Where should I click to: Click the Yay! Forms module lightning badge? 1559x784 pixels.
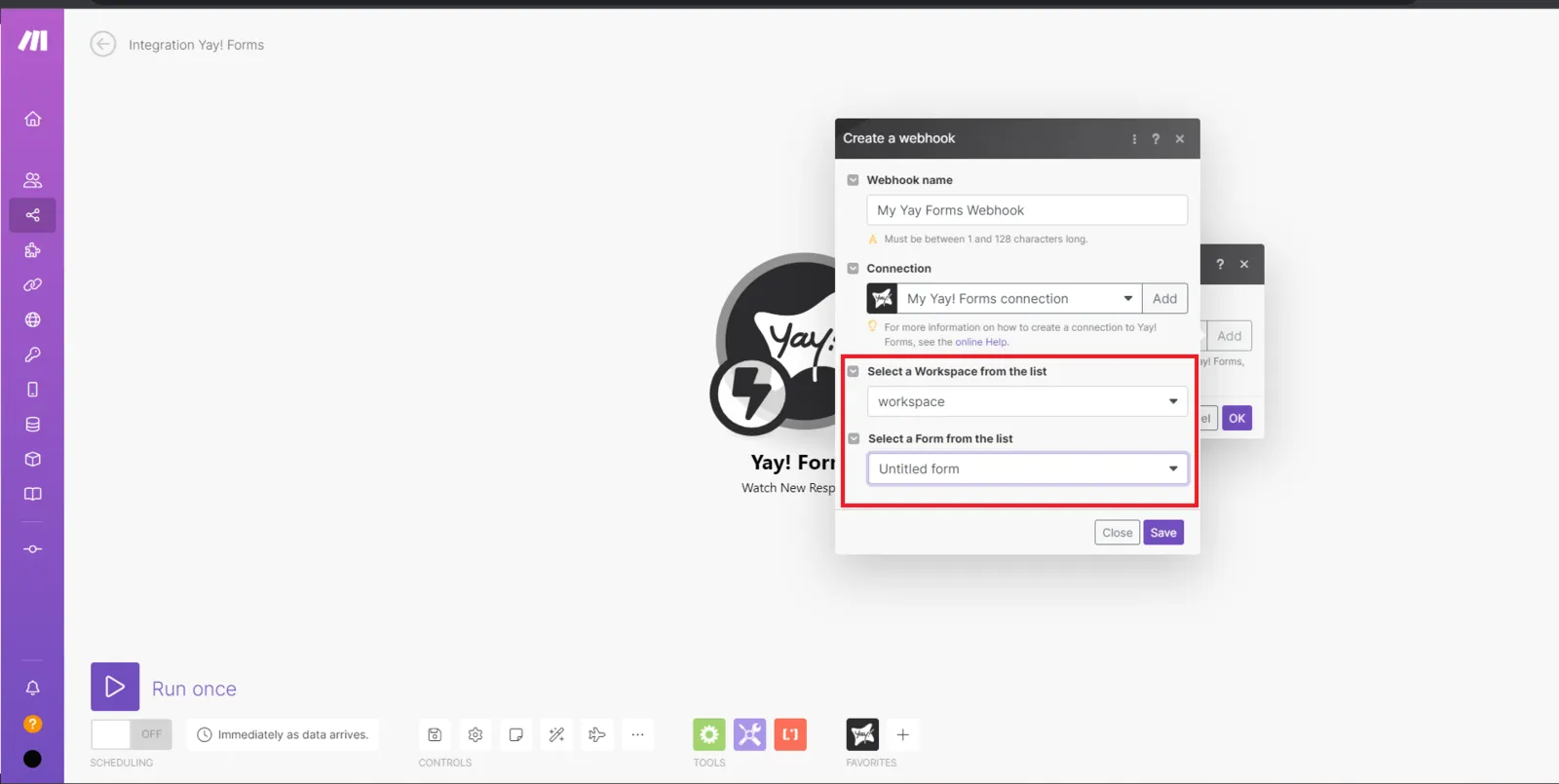pyautogui.click(x=749, y=393)
